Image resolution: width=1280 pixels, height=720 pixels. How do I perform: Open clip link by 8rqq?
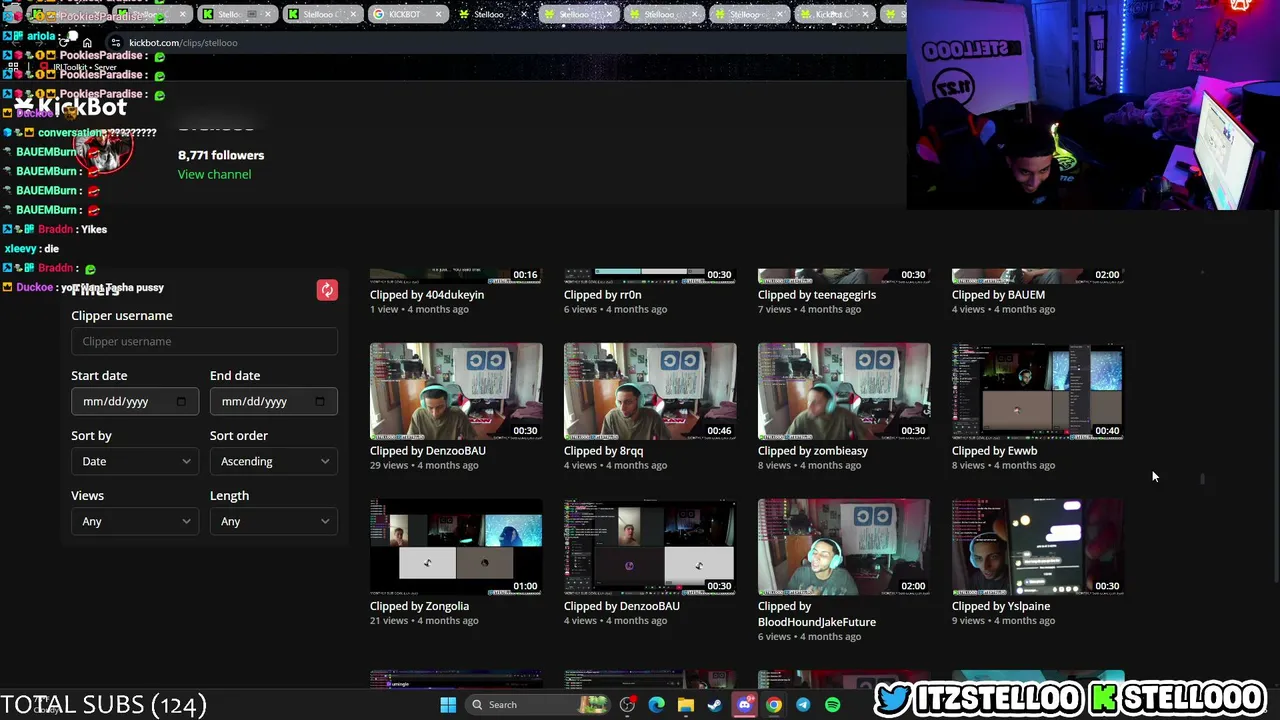click(x=603, y=451)
